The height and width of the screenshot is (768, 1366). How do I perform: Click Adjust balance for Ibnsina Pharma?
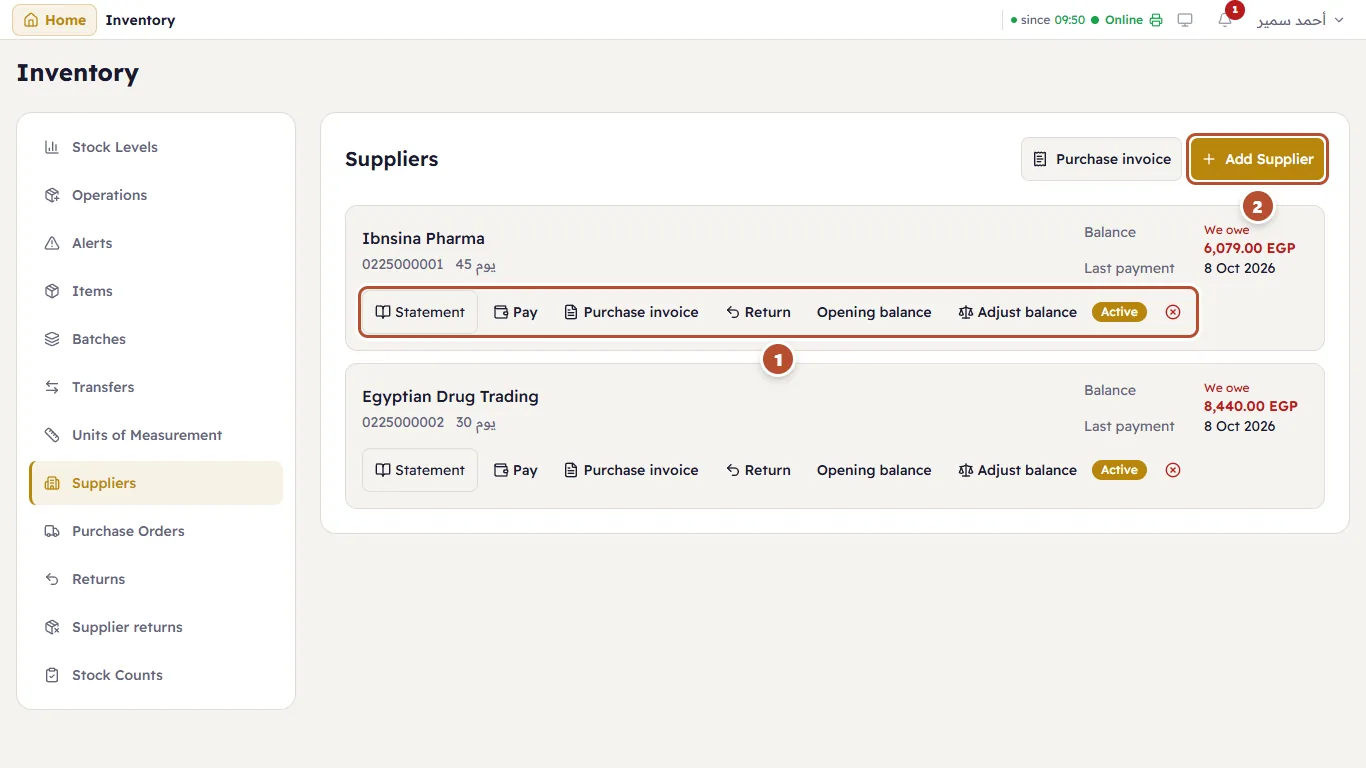(1017, 312)
